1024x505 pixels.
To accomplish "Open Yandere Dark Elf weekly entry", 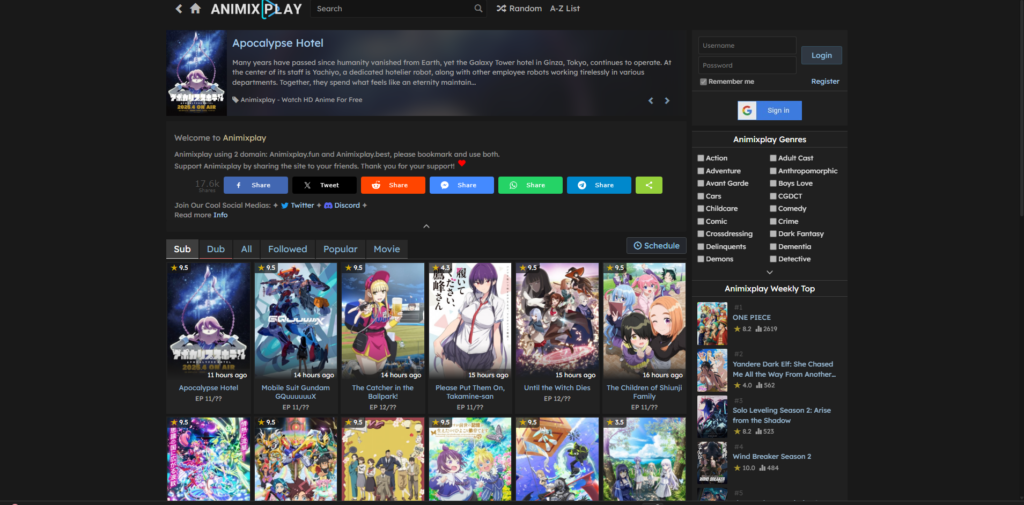I will pyautogui.click(x=784, y=369).
